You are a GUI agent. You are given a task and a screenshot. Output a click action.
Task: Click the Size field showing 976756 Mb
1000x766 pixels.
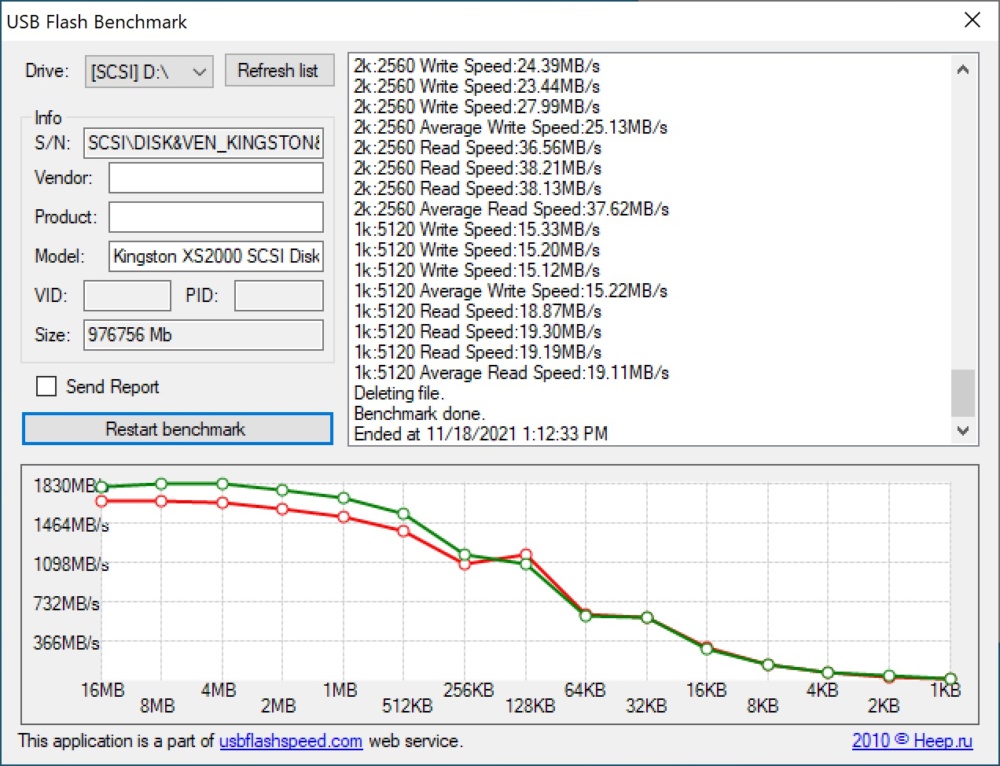click(x=203, y=335)
